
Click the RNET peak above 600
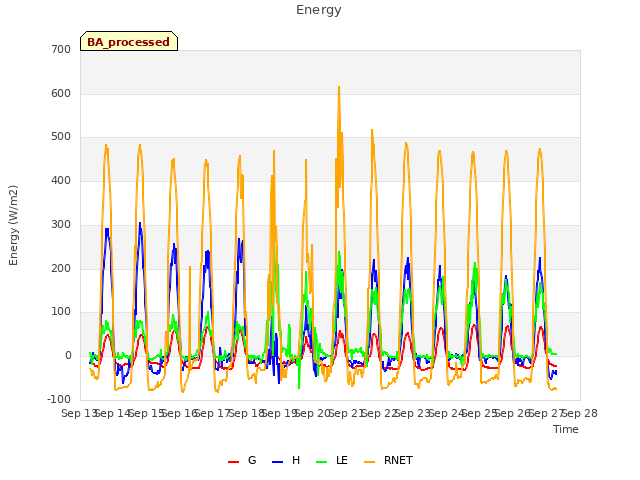pyautogui.click(x=339, y=88)
